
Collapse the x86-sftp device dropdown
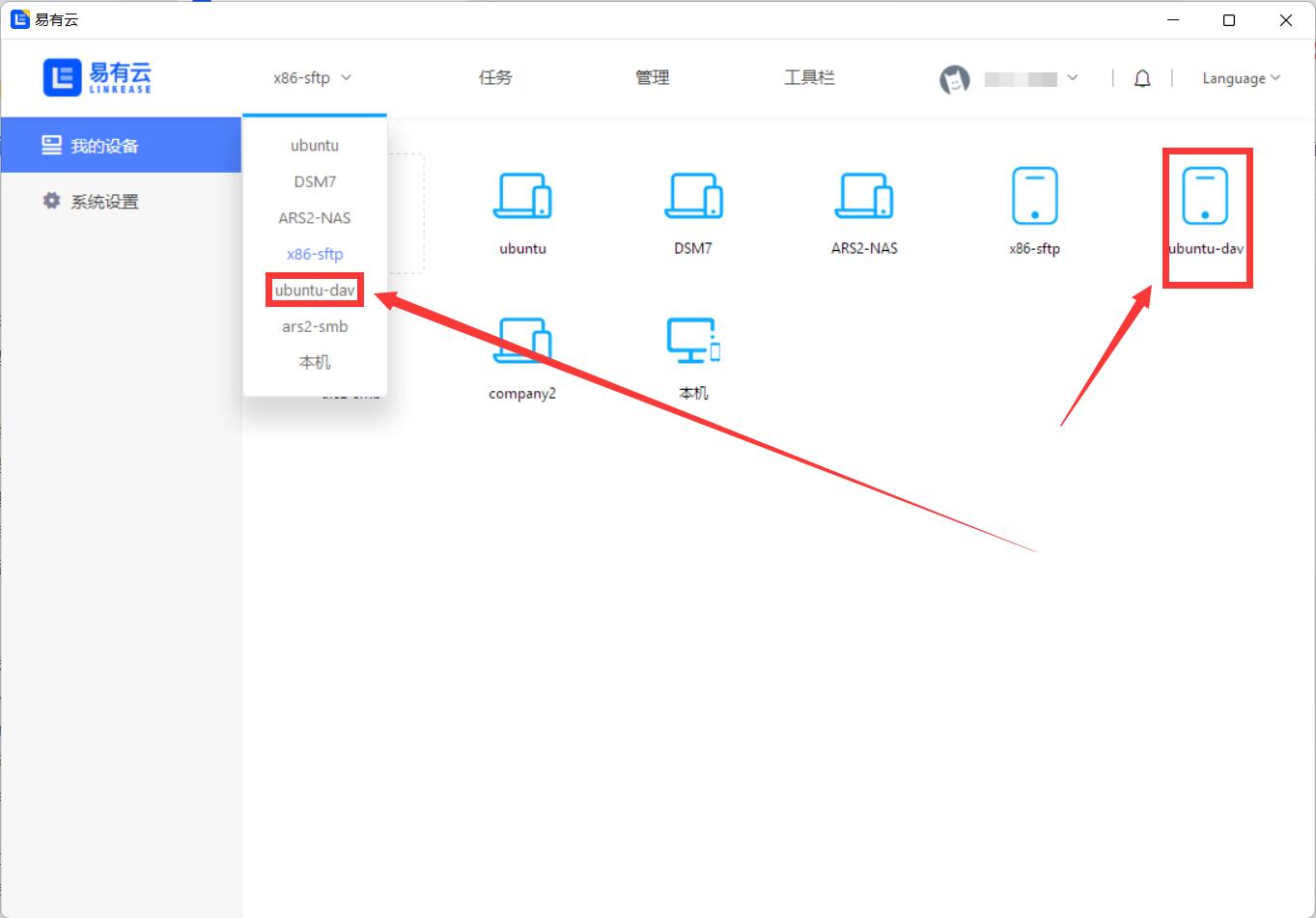pos(312,78)
